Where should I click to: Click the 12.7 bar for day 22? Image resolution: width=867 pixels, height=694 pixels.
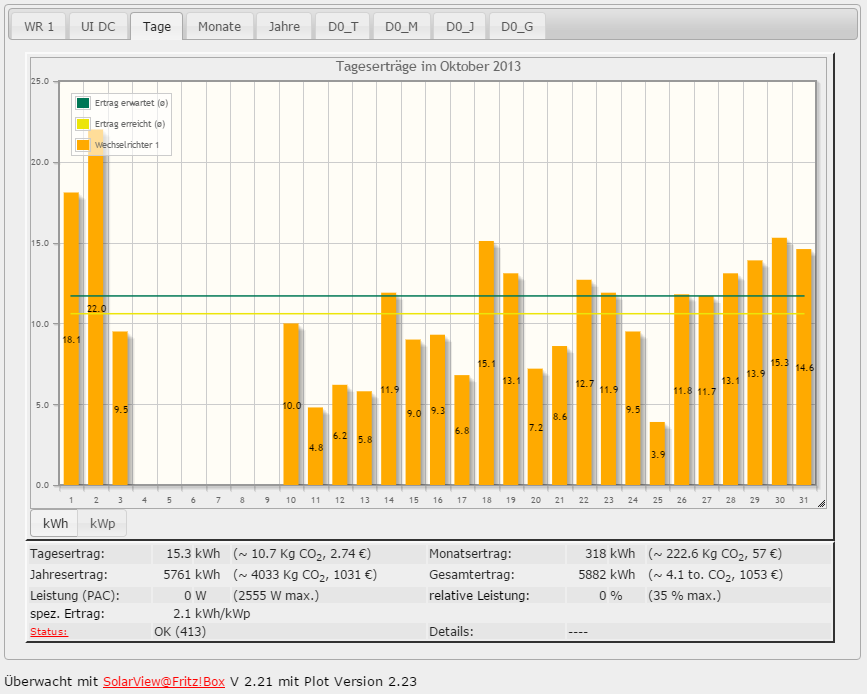click(584, 383)
